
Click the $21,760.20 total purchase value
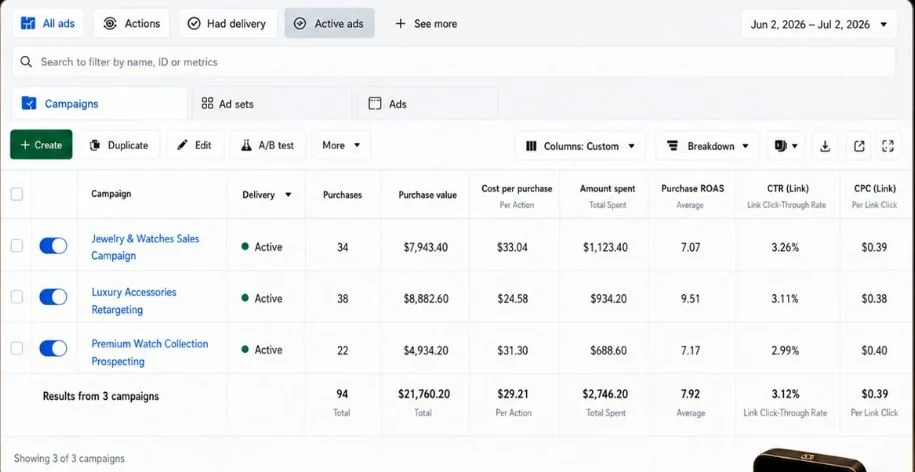coord(424,394)
